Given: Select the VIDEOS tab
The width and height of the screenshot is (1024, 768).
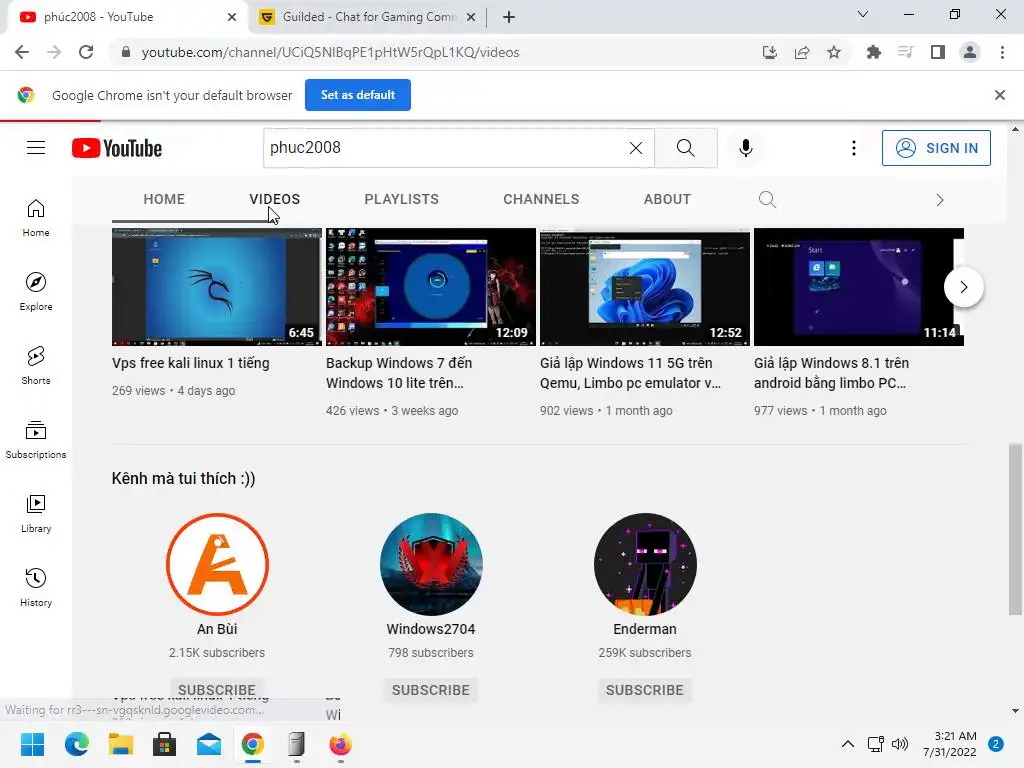Looking at the screenshot, I should [274, 199].
